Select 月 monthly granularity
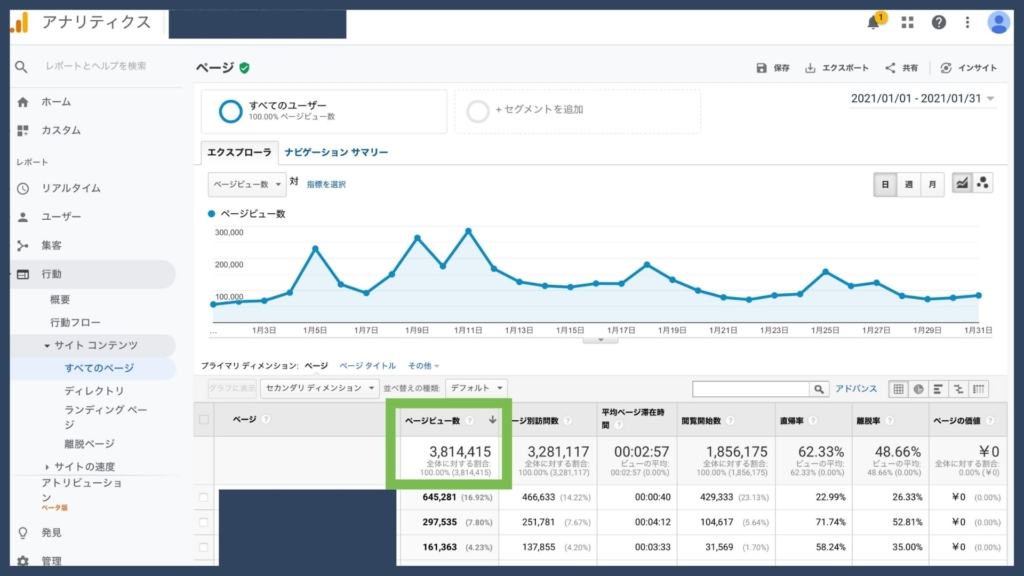 [932, 184]
